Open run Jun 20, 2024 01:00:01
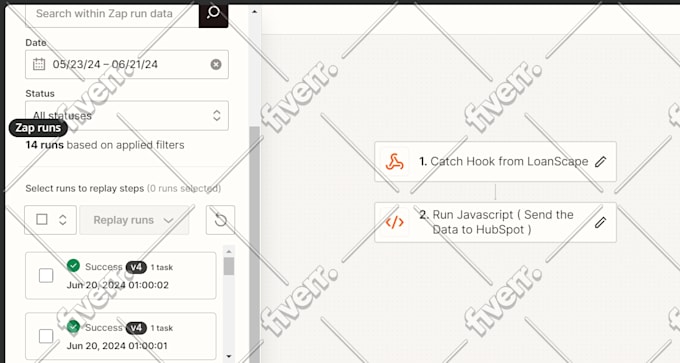The height and width of the screenshot is (363, 680). coord(121,336)
